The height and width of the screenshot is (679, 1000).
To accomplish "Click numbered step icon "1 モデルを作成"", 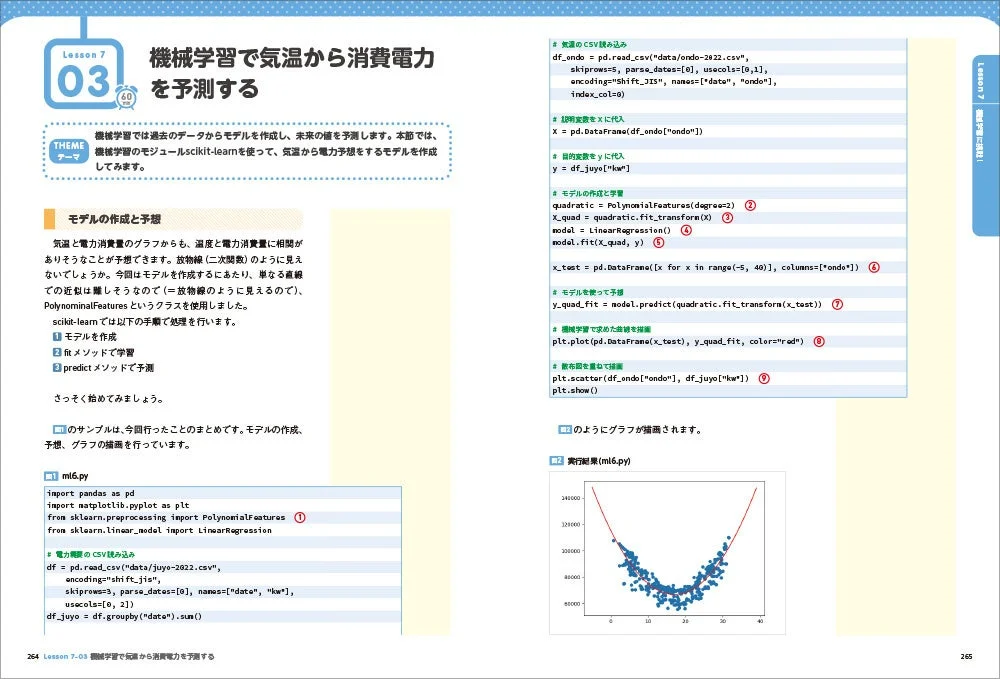I will click(x=57, y=337).
